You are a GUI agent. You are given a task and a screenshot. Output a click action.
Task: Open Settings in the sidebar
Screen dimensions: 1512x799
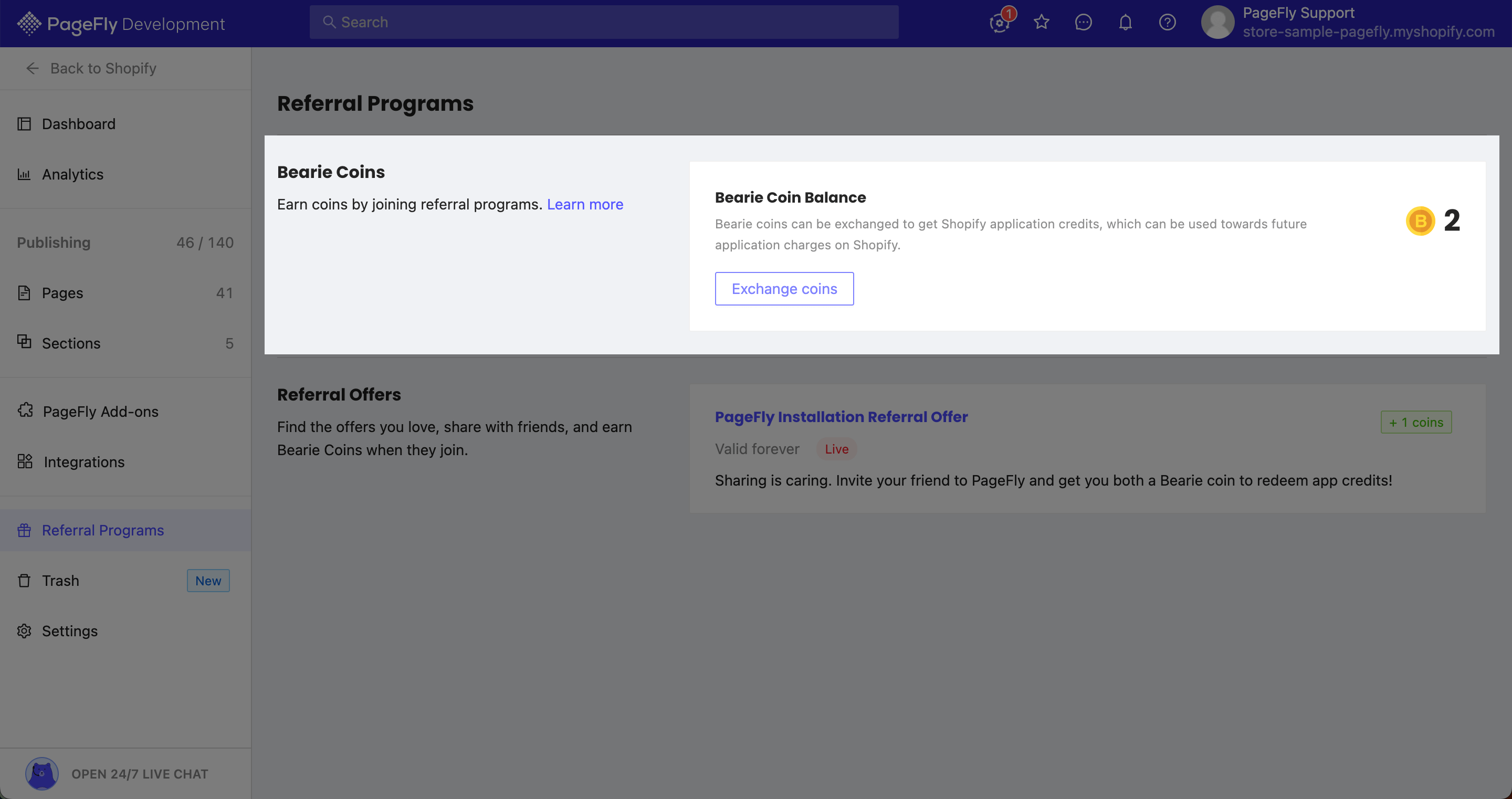tap(125, 631)
